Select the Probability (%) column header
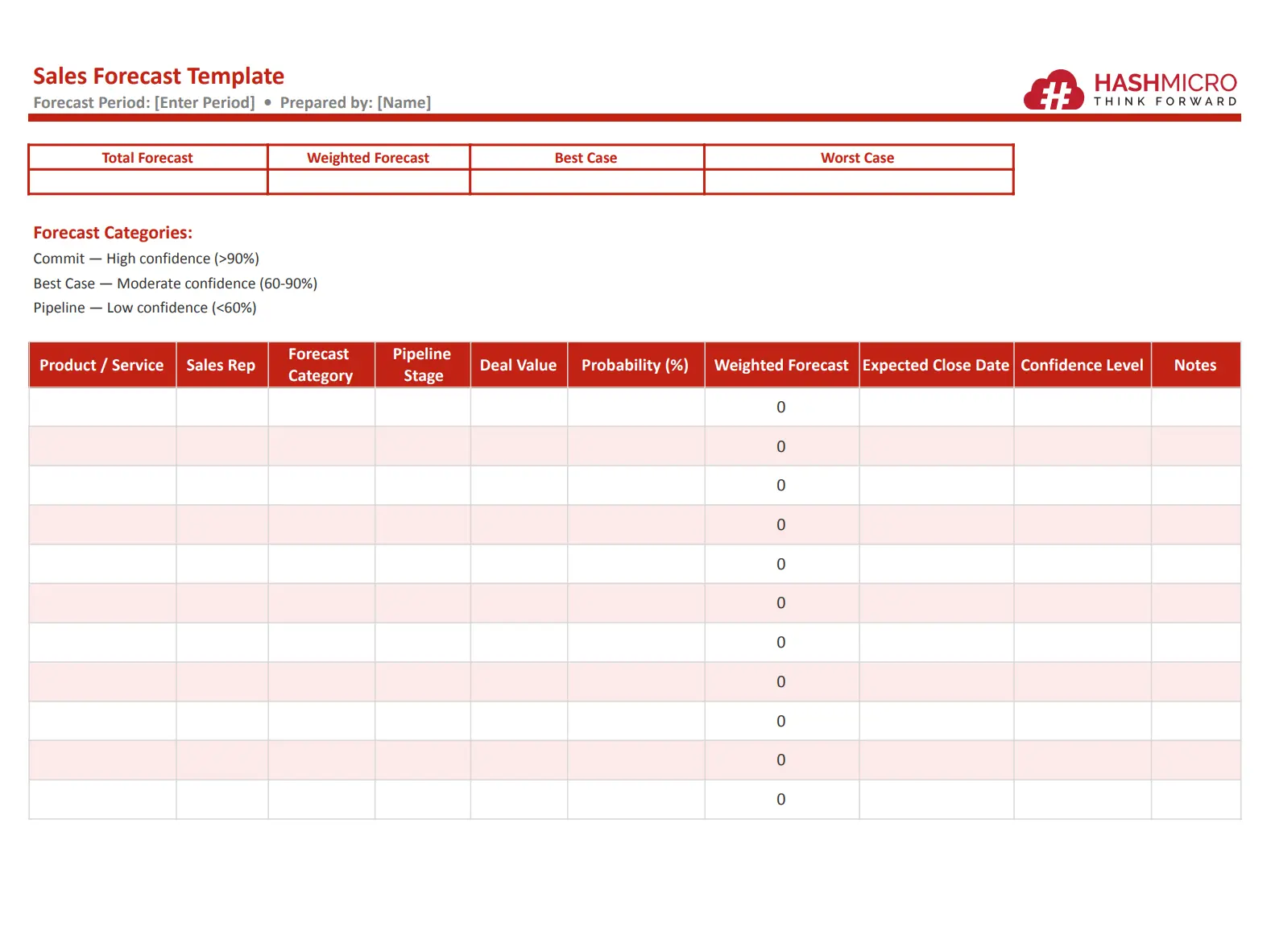Screen dimensions: 1271x952 tap(635, 365)
